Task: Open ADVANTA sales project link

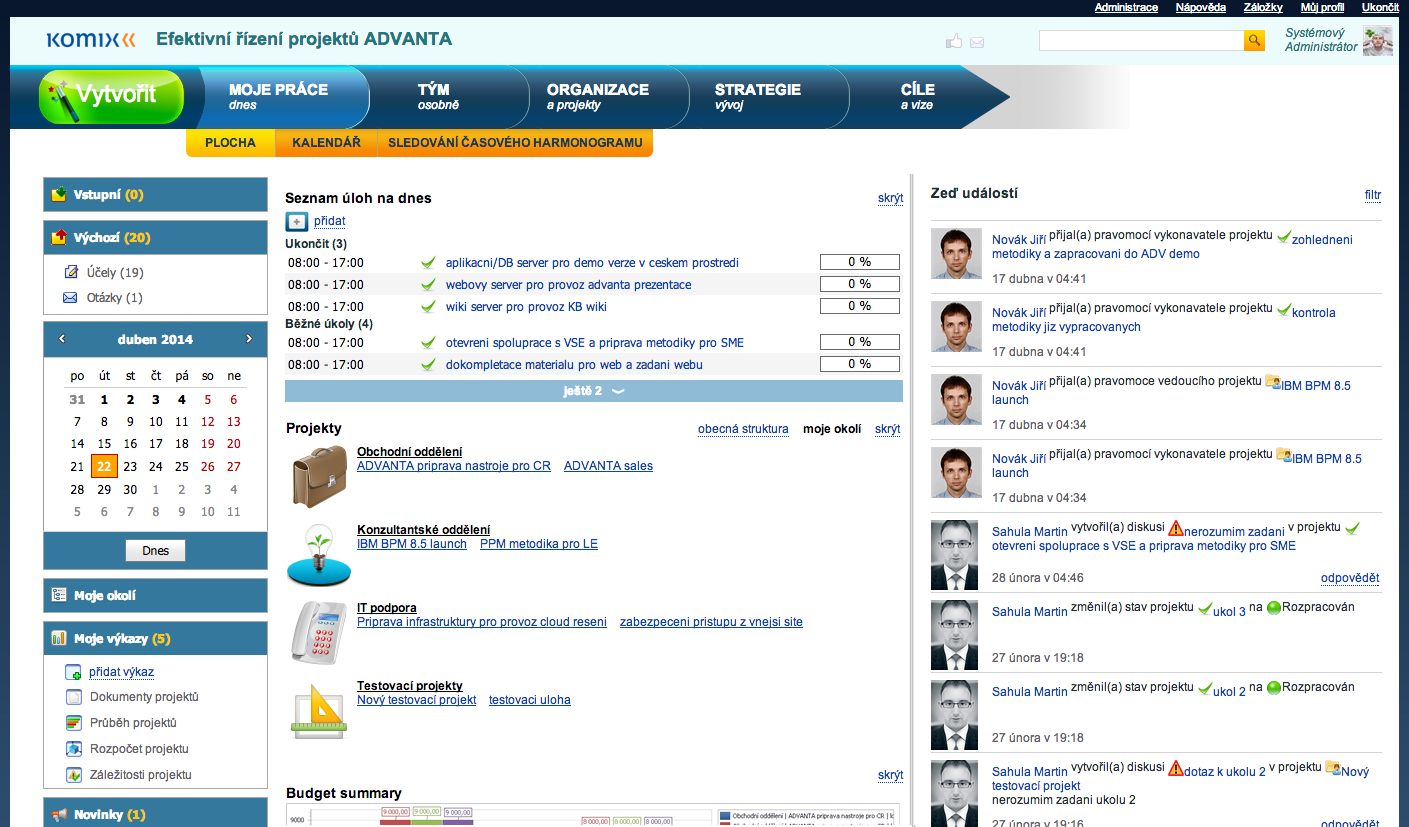Action: [x=608, y=466]
